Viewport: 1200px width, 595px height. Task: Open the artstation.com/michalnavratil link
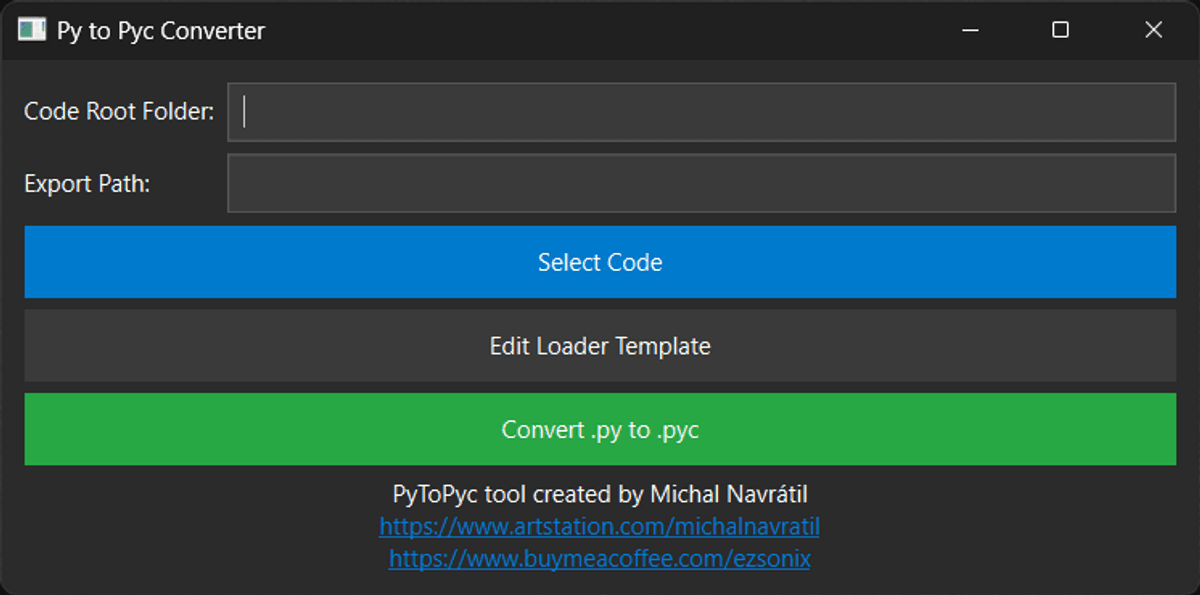(599, 526)
